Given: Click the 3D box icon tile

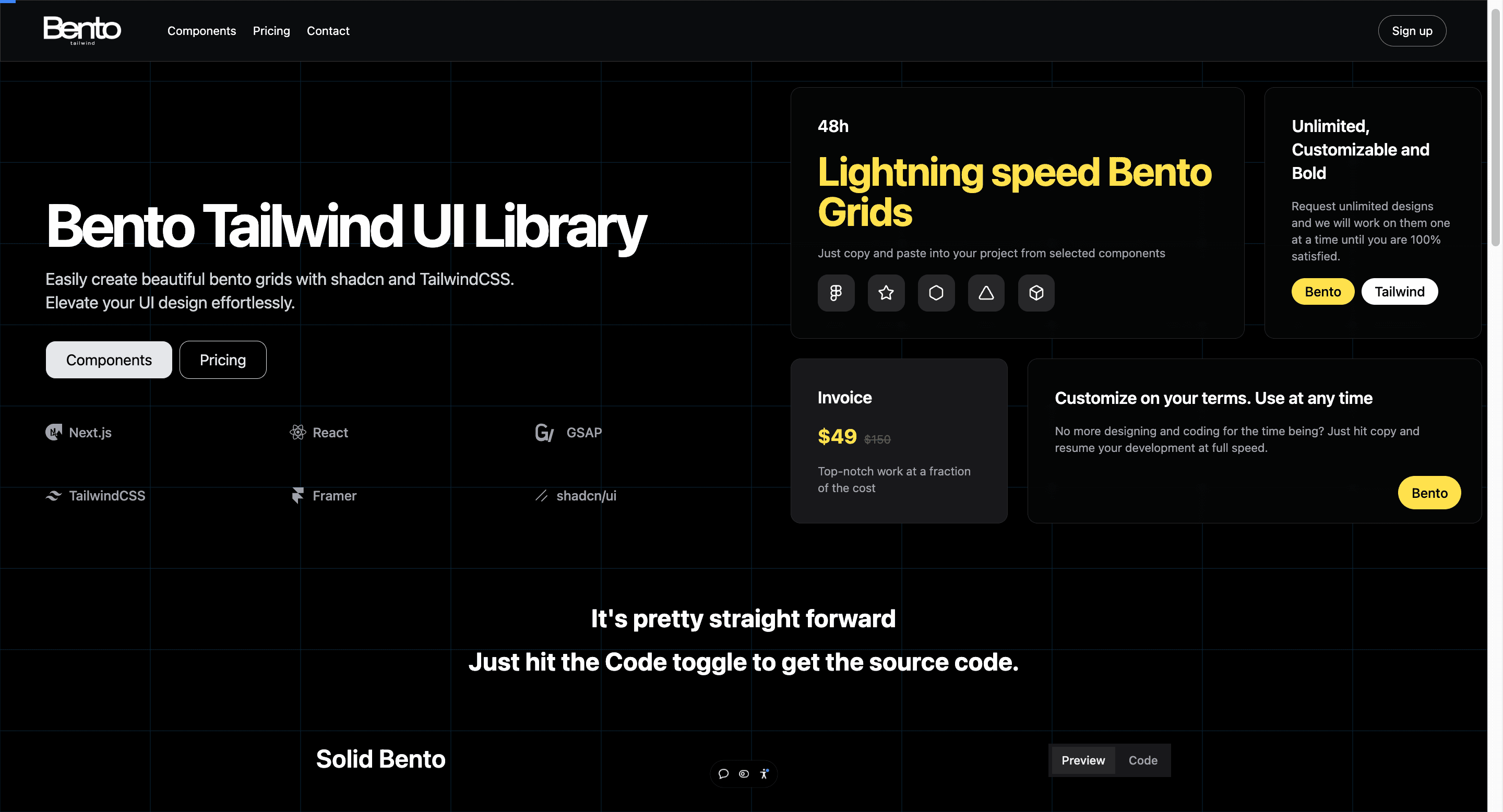Looking at the screenshot, I should click(1036, 293).
